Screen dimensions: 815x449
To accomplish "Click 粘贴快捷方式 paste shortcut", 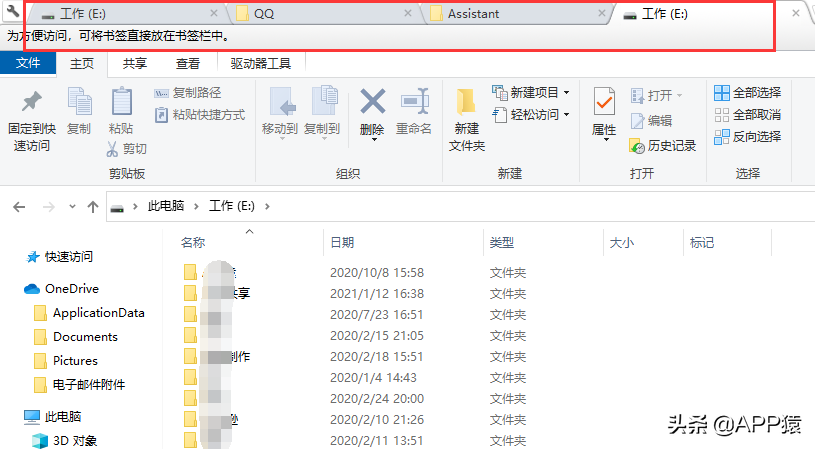I will click(x=200, y=115).
